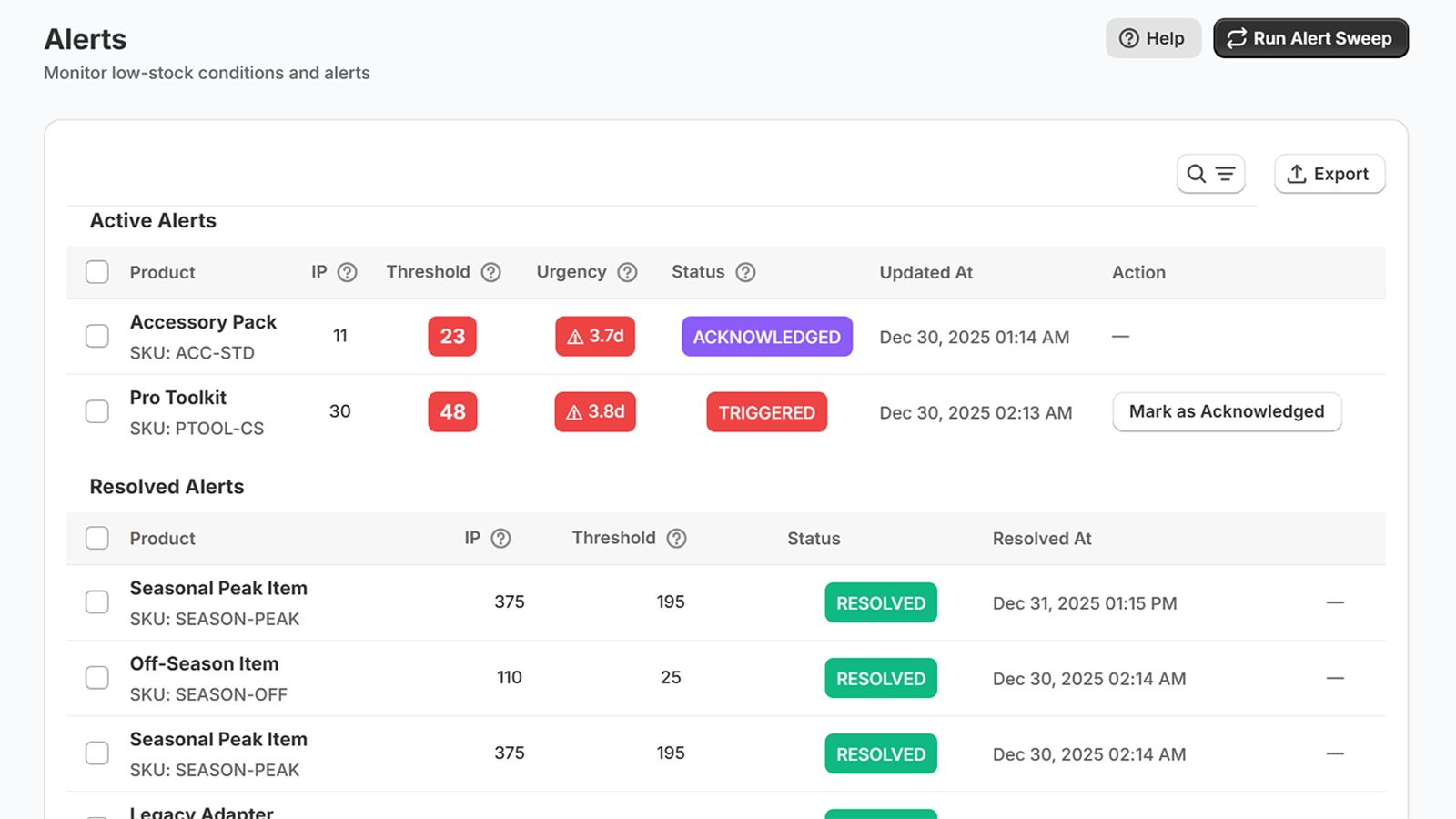Click the TRIGGERED status badge for Pro Toolkit

coord(766,411)
